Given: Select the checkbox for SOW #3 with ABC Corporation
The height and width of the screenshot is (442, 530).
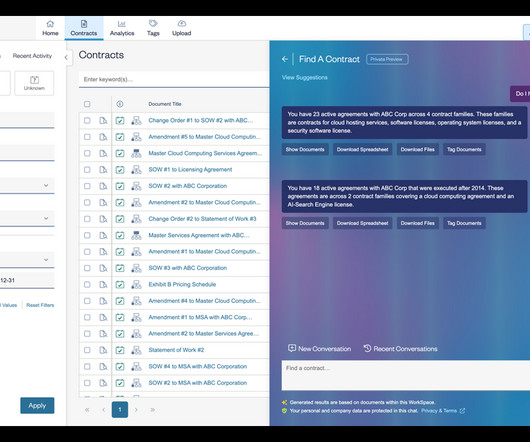Looking at the screenshot, I should 87,268.
